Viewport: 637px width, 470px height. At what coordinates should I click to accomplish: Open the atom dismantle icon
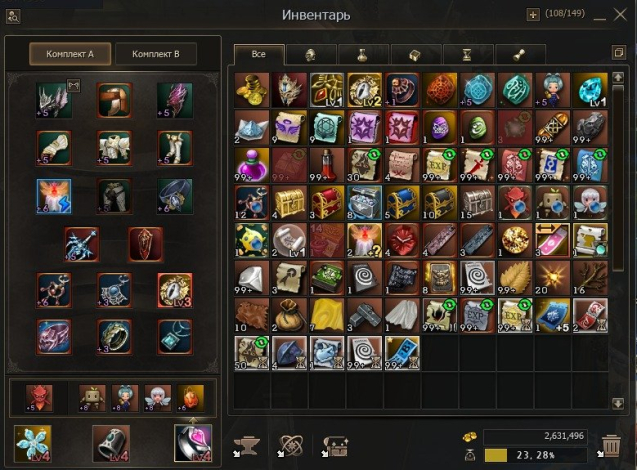point(290,447)
